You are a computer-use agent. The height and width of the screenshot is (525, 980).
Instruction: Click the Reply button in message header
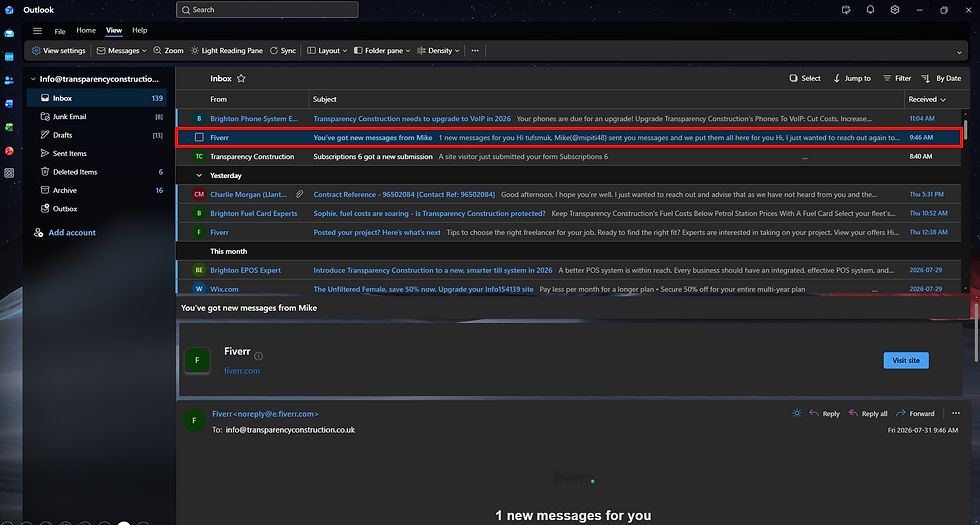point(824,414)
